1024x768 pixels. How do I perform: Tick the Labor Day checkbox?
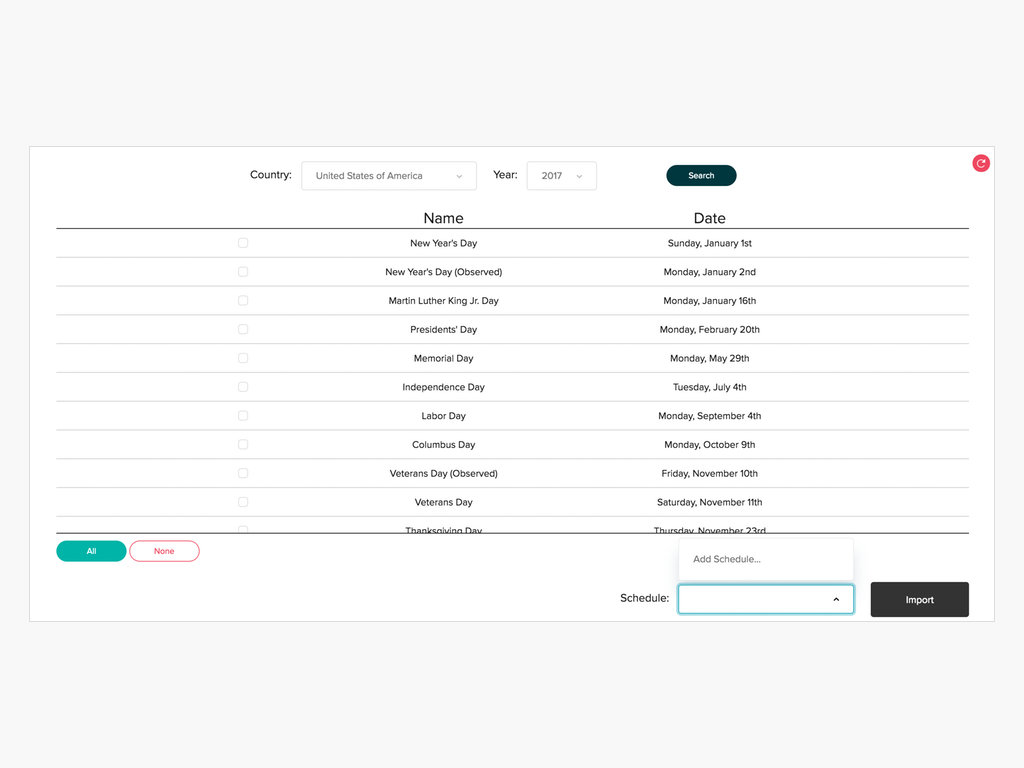click(243, 416)
